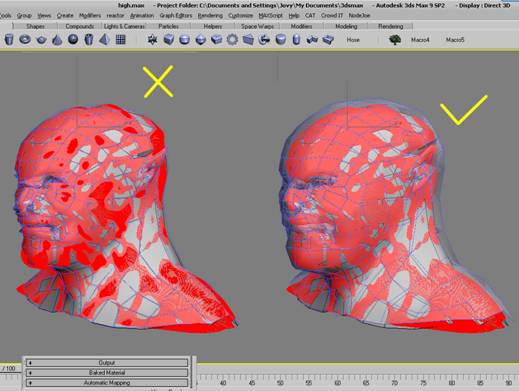Screen dimensions: 519x391
Task: Switch to the Space Warps tab
Action: (257, 26)
